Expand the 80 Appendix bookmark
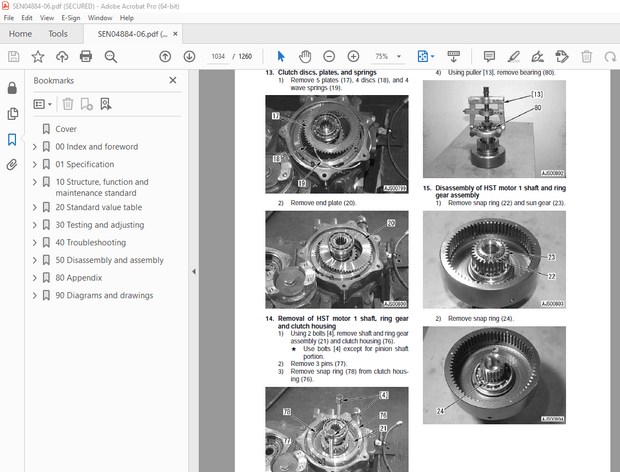 pyautogui.click(x=35, y=278)
